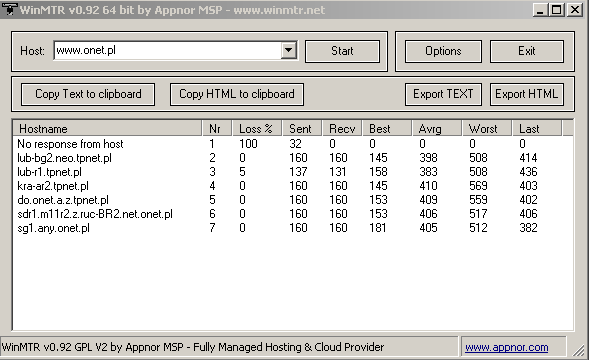Click Loss value 5 for lub-r1.tpnet.pl

(x=242, y=172)
